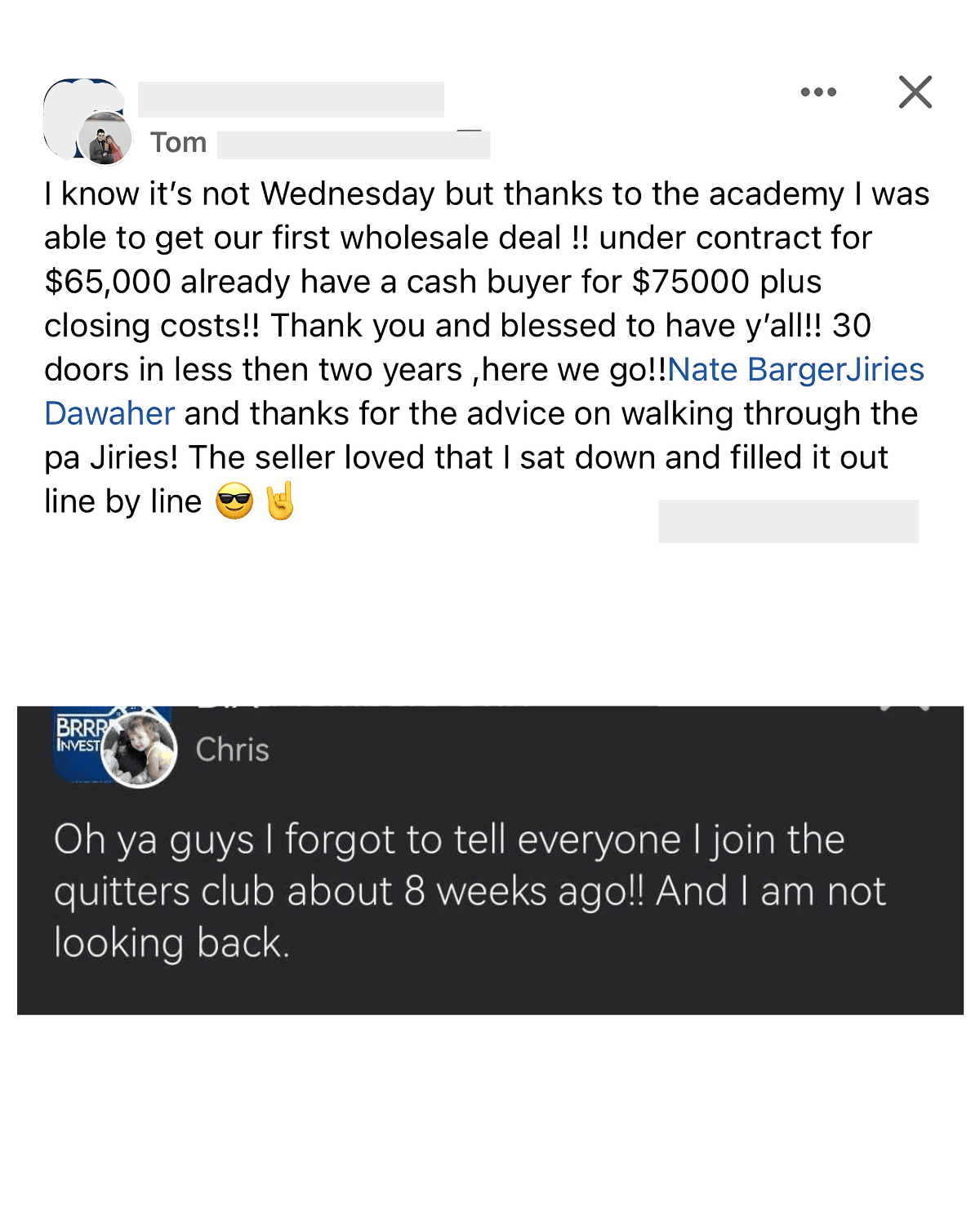This screenshot has width=980, height=1225.
Task: Click Chris's circular profile photo
Action: (140, 751)
